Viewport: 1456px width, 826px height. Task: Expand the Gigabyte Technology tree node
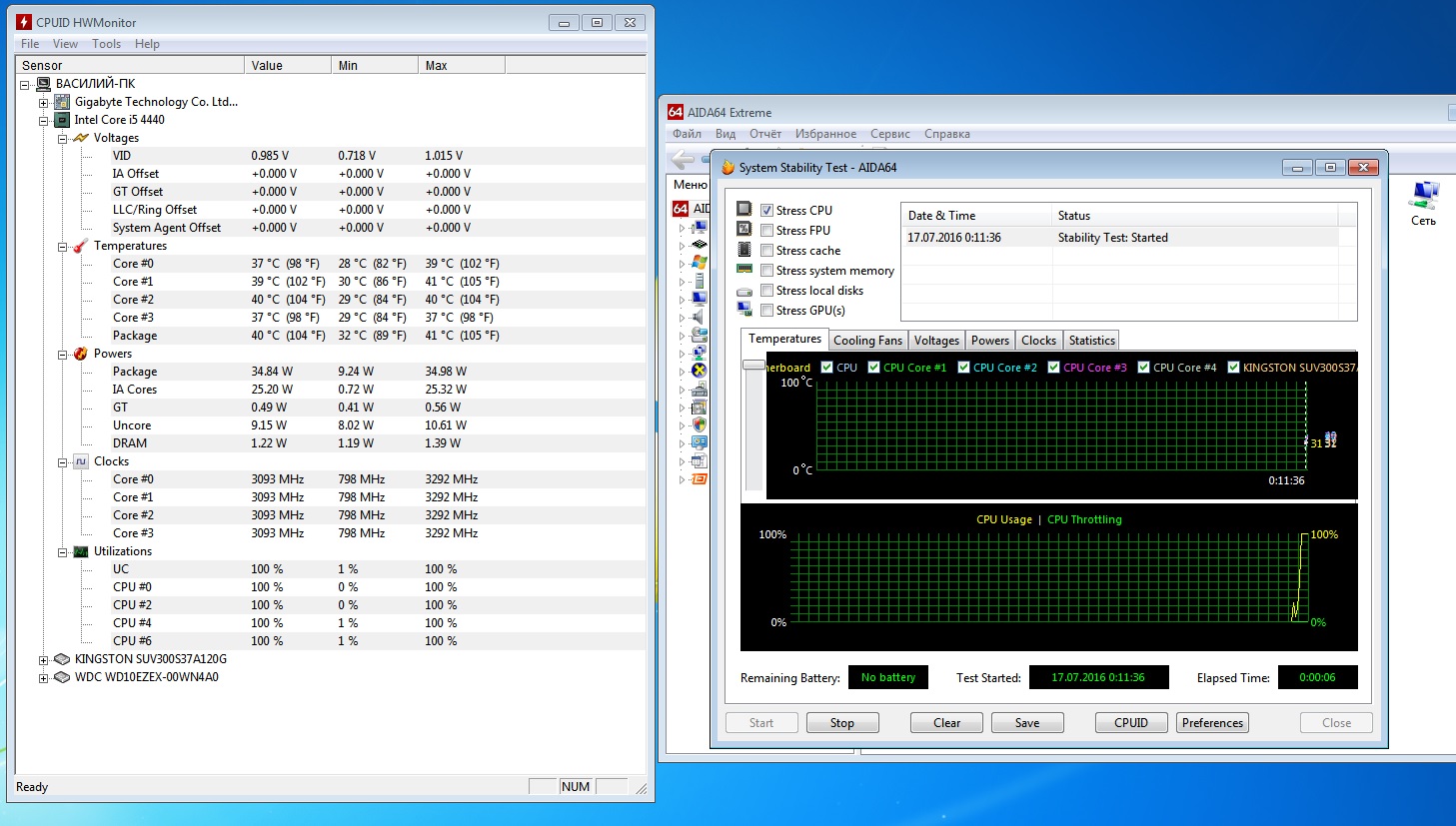coord(44,103)
